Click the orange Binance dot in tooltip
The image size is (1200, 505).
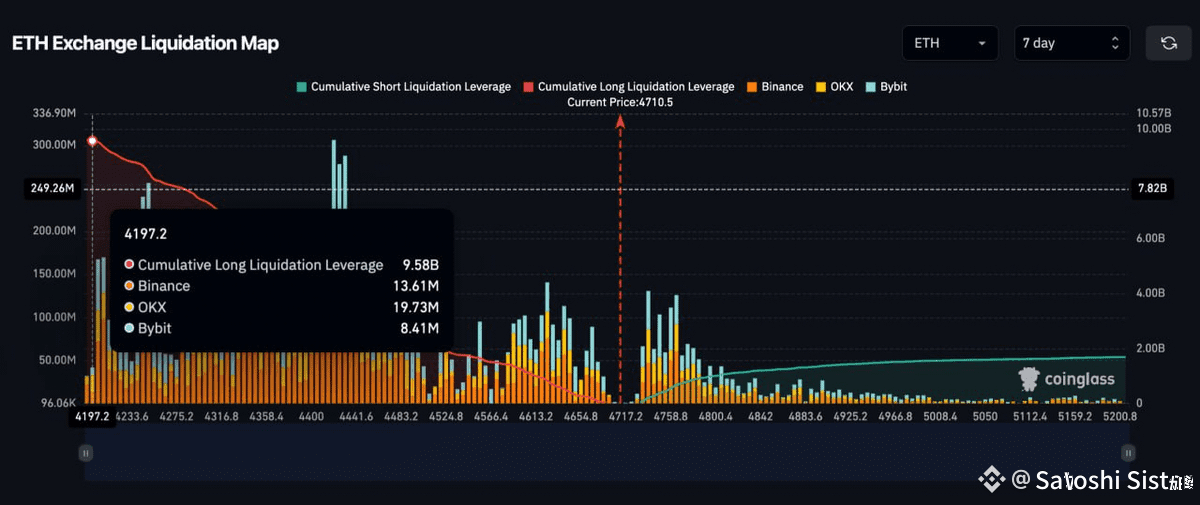[x=129, y=286]
